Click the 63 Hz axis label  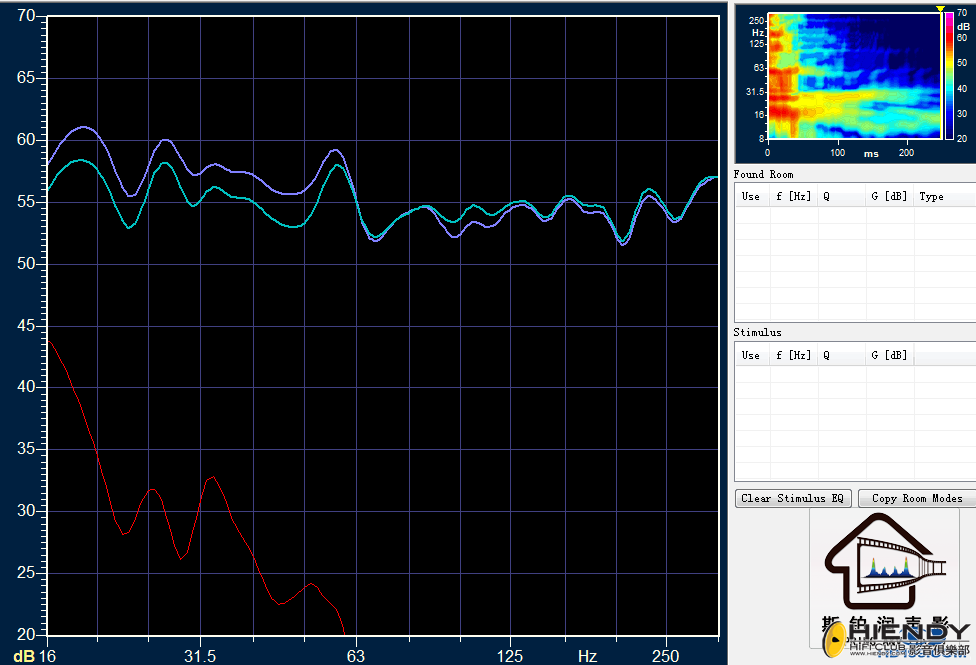[x=355, y=656]
